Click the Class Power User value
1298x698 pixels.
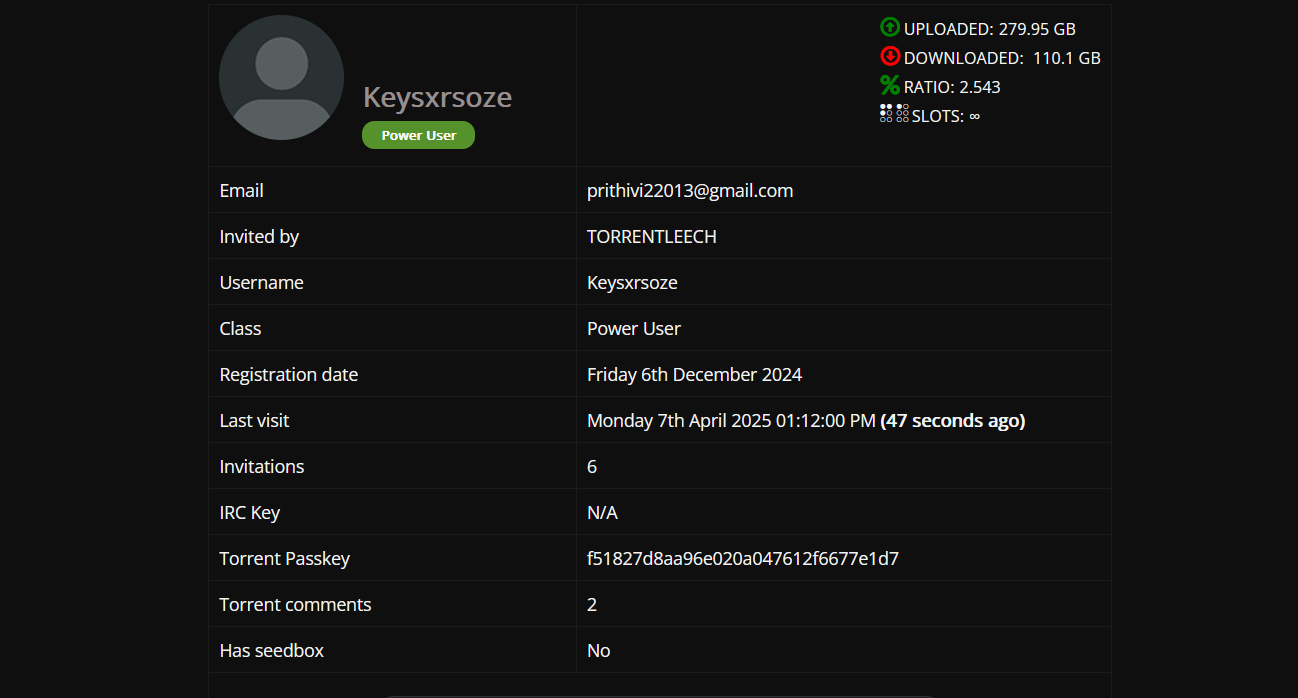[x=633, y=328]
